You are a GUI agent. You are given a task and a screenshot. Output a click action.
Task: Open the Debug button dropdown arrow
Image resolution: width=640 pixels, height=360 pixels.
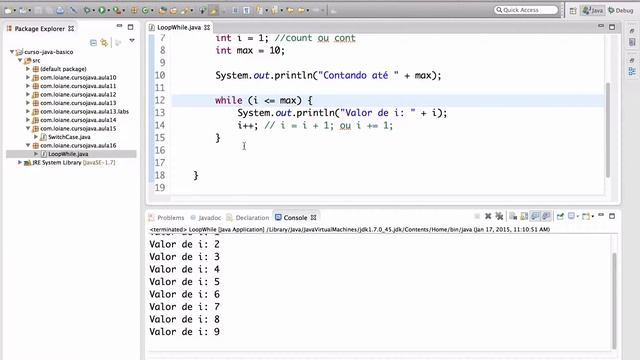93,10
